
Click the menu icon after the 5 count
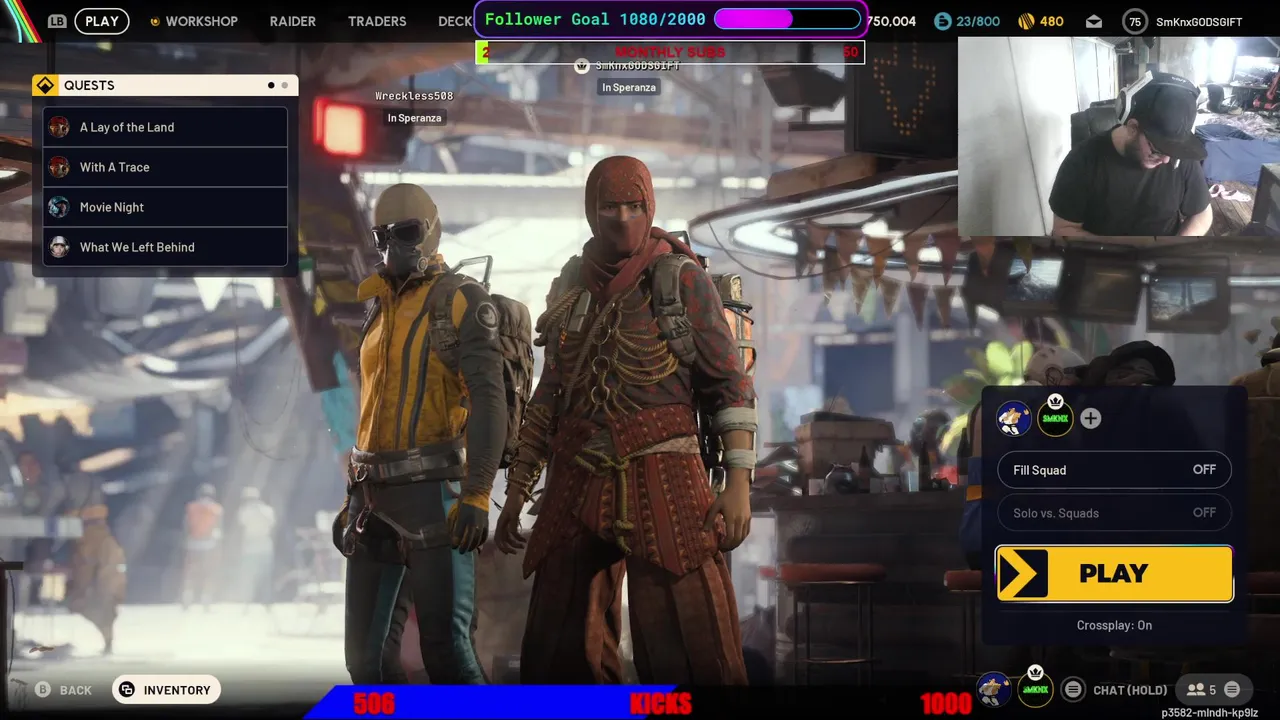(1232, 689)
